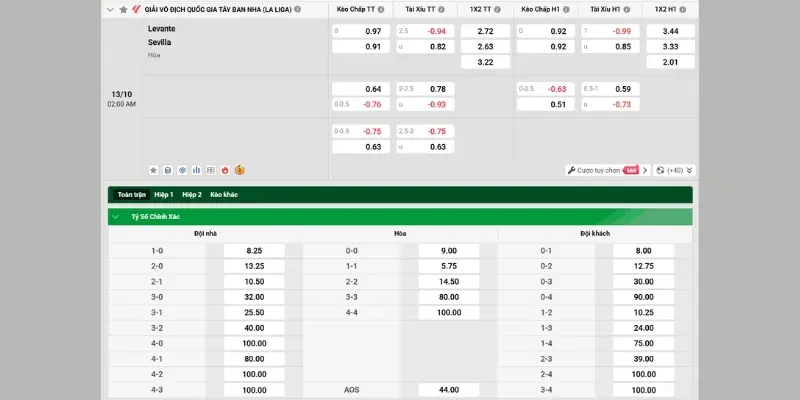Choose away score 0-3 at 30.00

(643, 282)
